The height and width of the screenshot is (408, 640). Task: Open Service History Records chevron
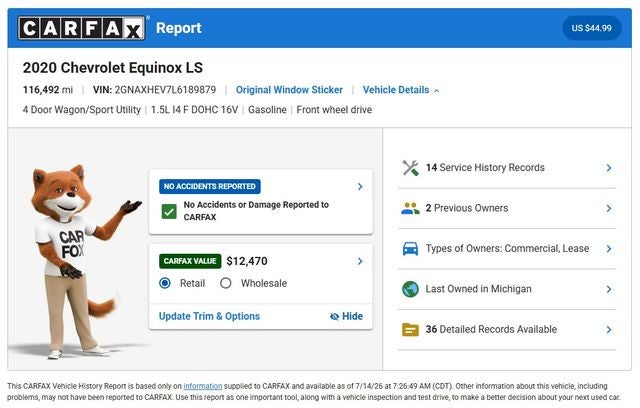609,168
